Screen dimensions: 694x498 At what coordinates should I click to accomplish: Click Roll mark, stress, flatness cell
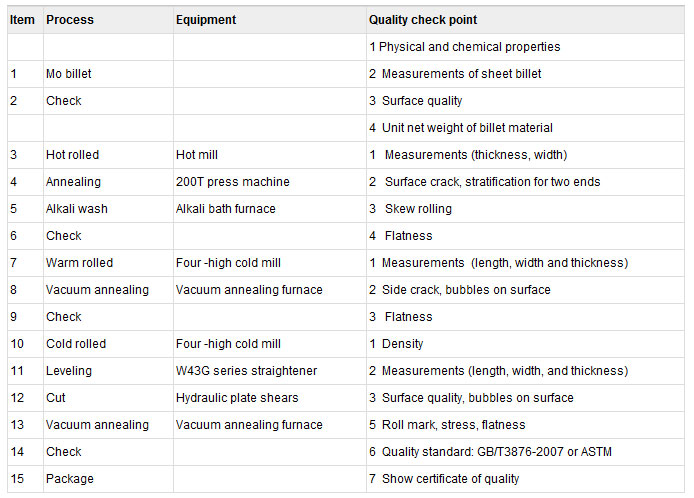click(525, 425)
